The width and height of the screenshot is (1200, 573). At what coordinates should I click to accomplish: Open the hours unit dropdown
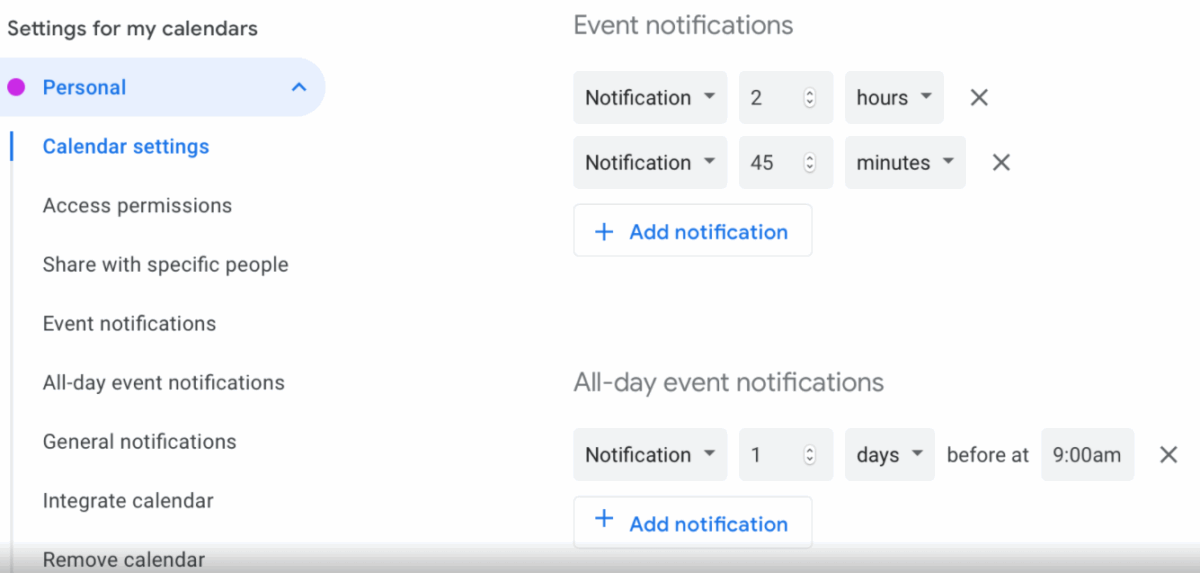tap(894, 98)
